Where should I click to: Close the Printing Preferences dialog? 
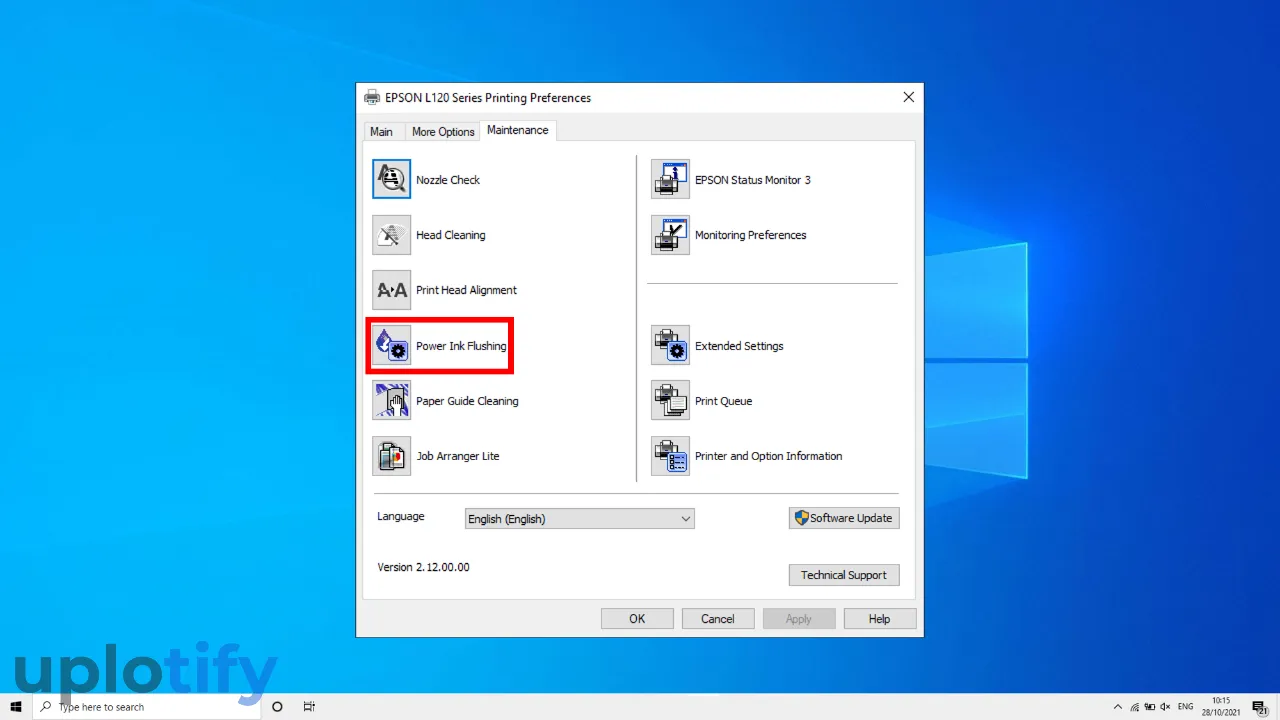[908, 97]
